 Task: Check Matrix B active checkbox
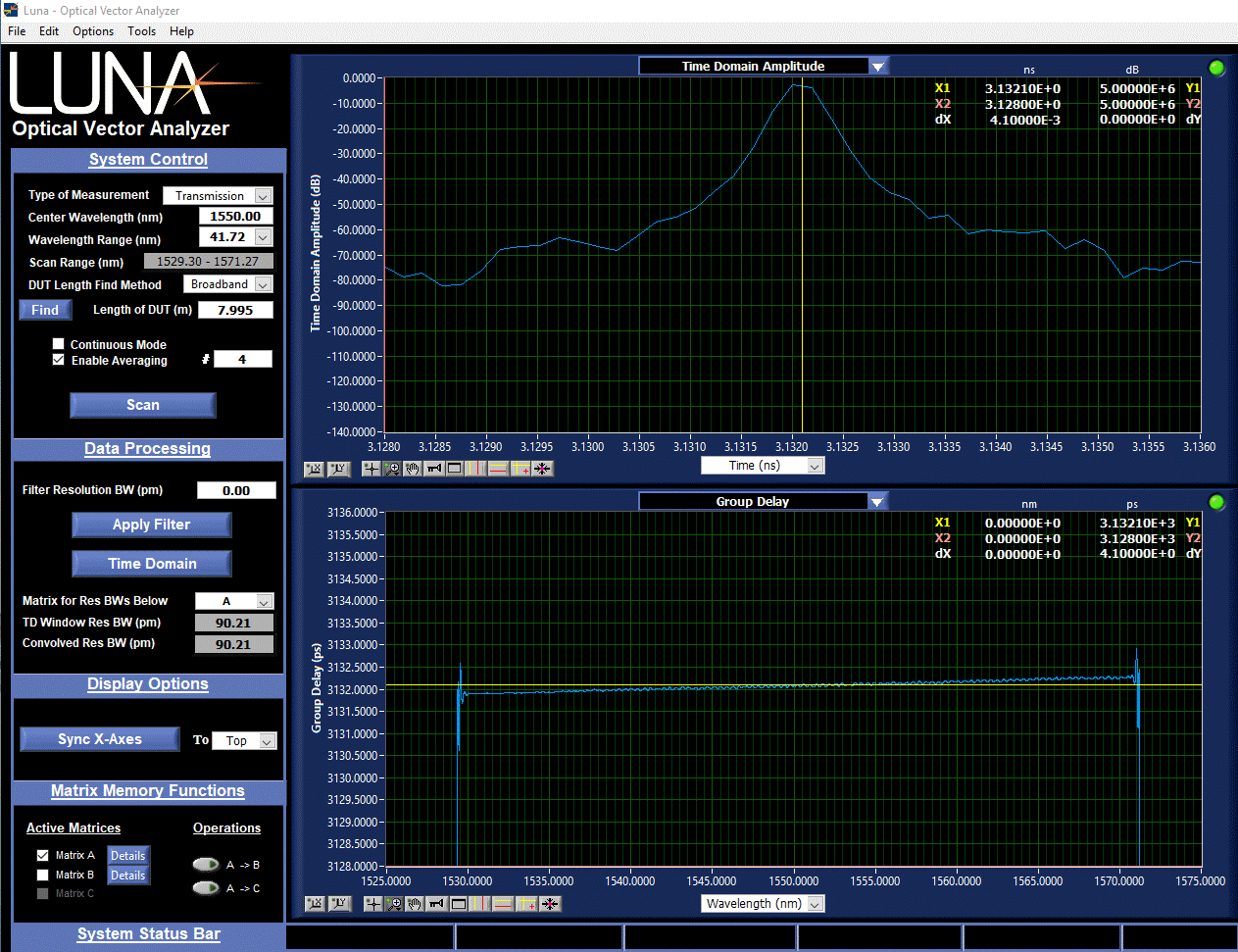42,875
